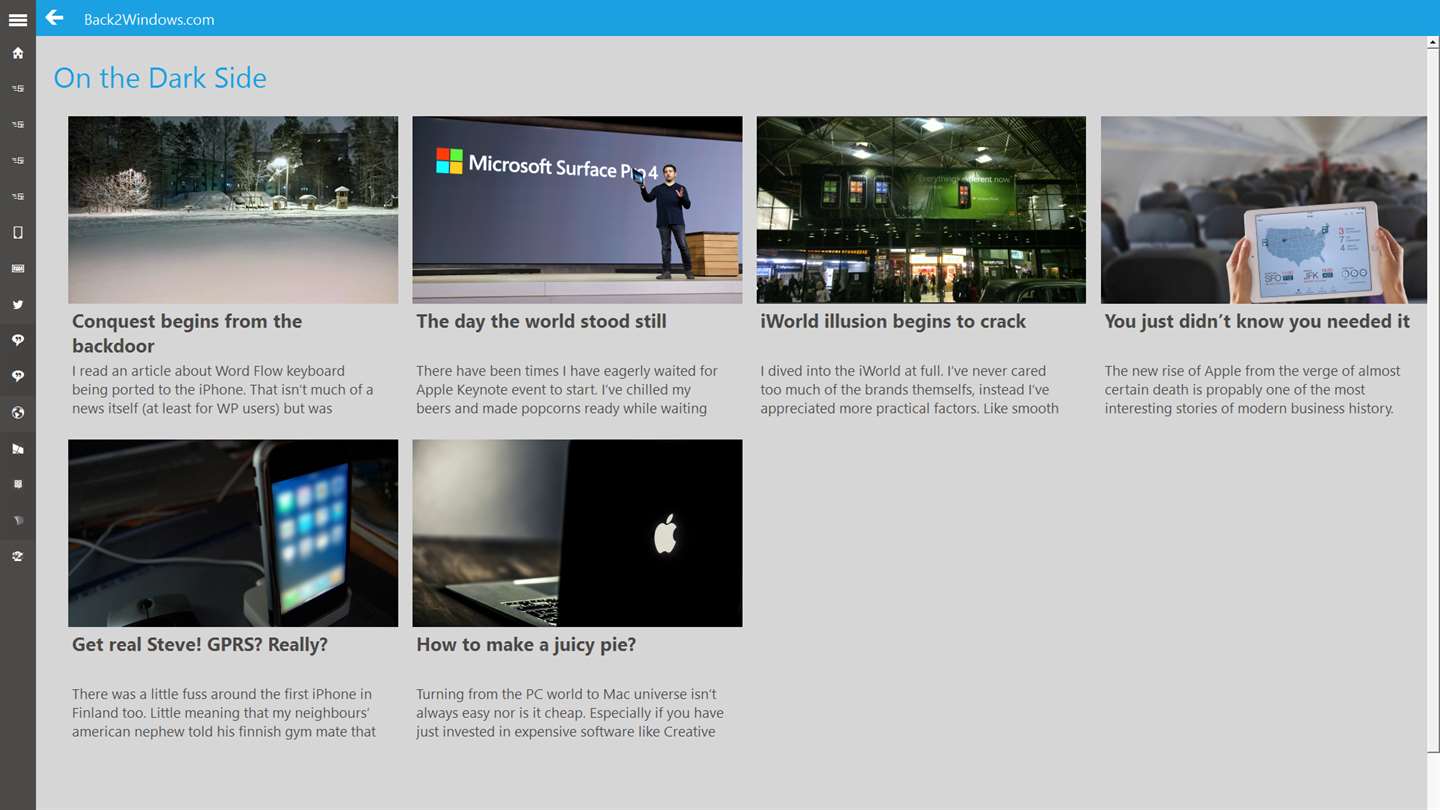Open the Home section in sidebar

click(x=18, y=53)
